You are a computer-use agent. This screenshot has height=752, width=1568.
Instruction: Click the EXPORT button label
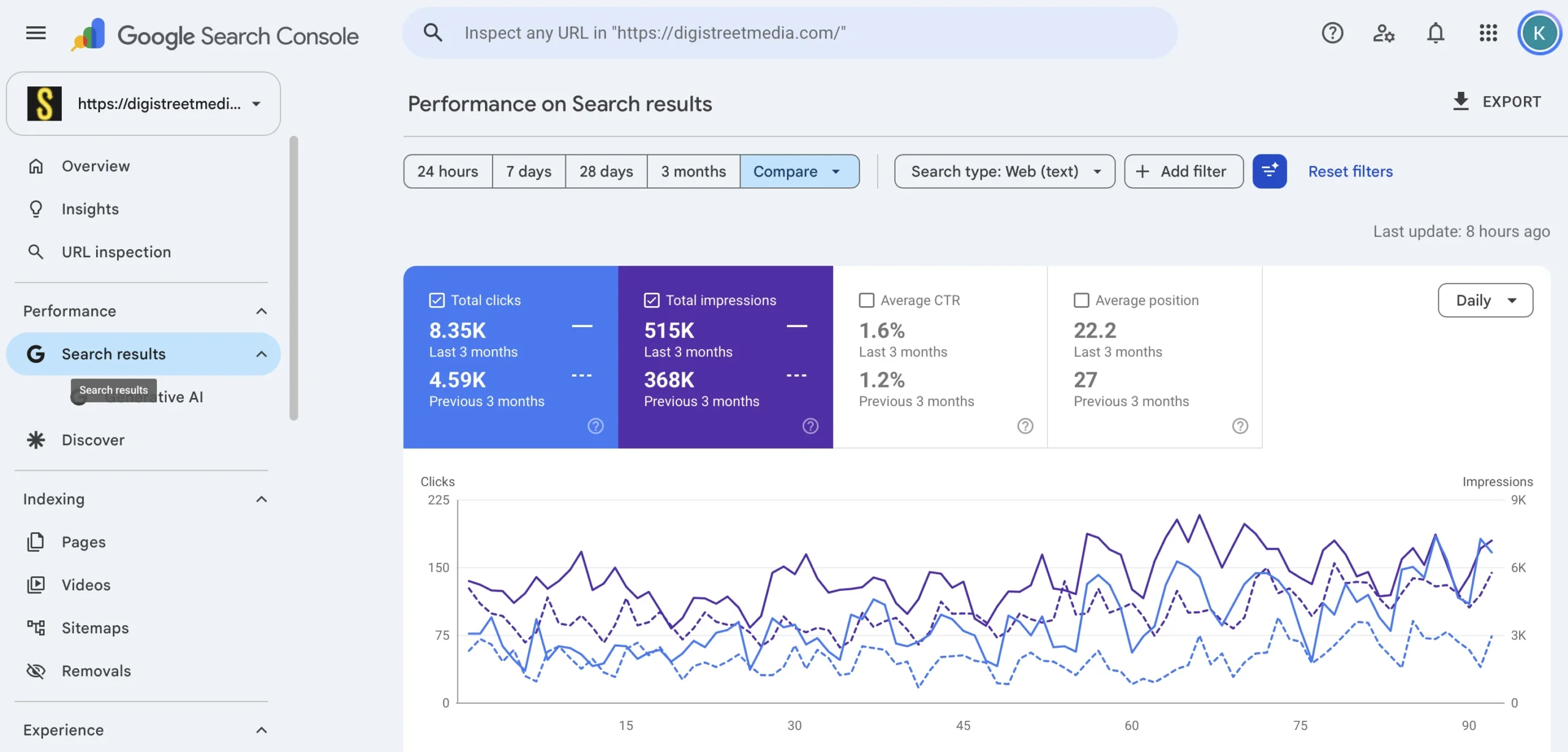point(1512,102)
